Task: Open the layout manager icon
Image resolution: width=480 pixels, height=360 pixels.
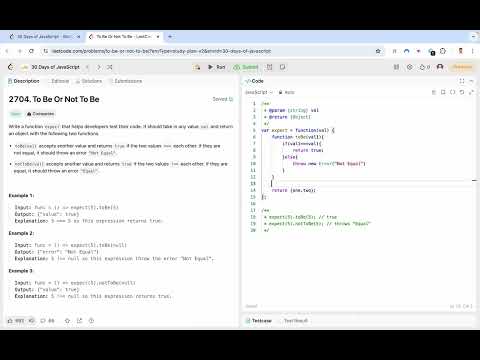Action: pyautogui.click(x=396, y=67)
